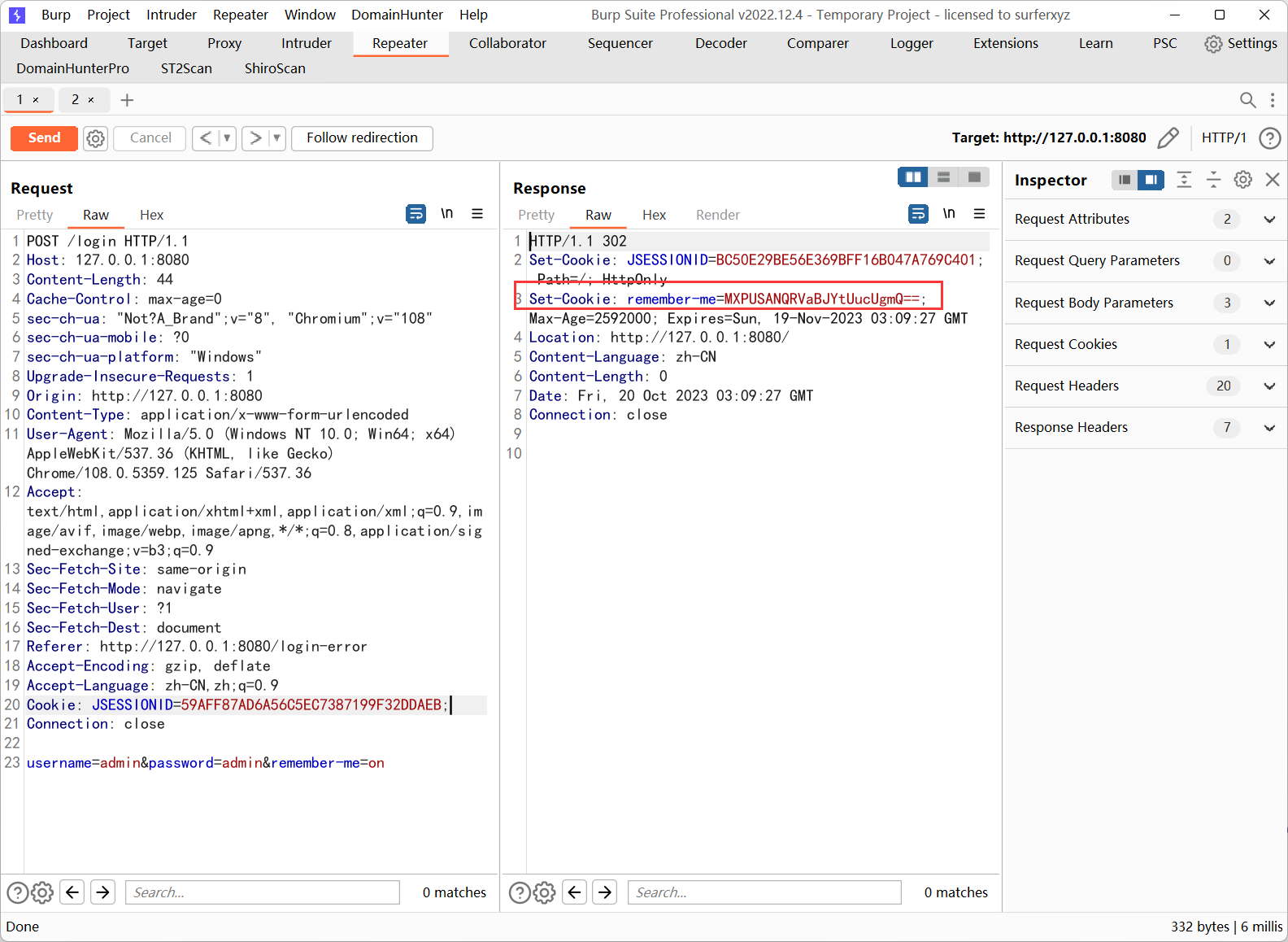The width and height of the screenshot is (1288, 942).
Task: Jump to previous match in Response search
Action: click(x=575, y=892)
